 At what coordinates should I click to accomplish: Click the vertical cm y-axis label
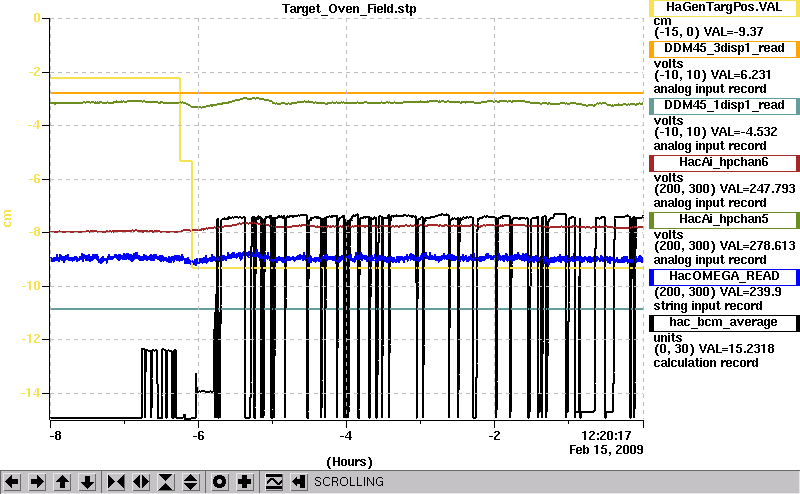tap(7, 218)
